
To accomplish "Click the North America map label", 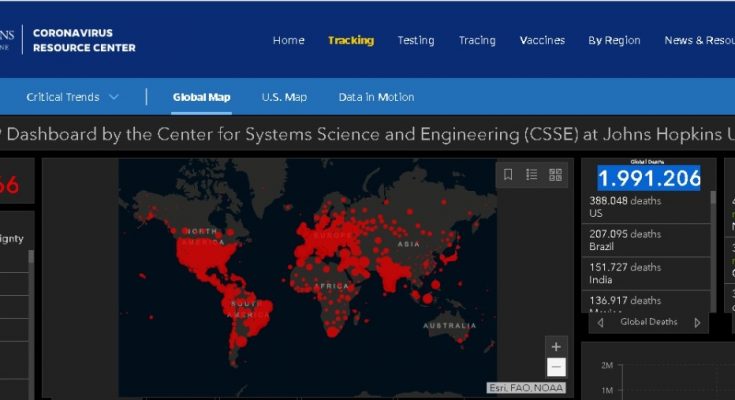I will coord(202,237).
